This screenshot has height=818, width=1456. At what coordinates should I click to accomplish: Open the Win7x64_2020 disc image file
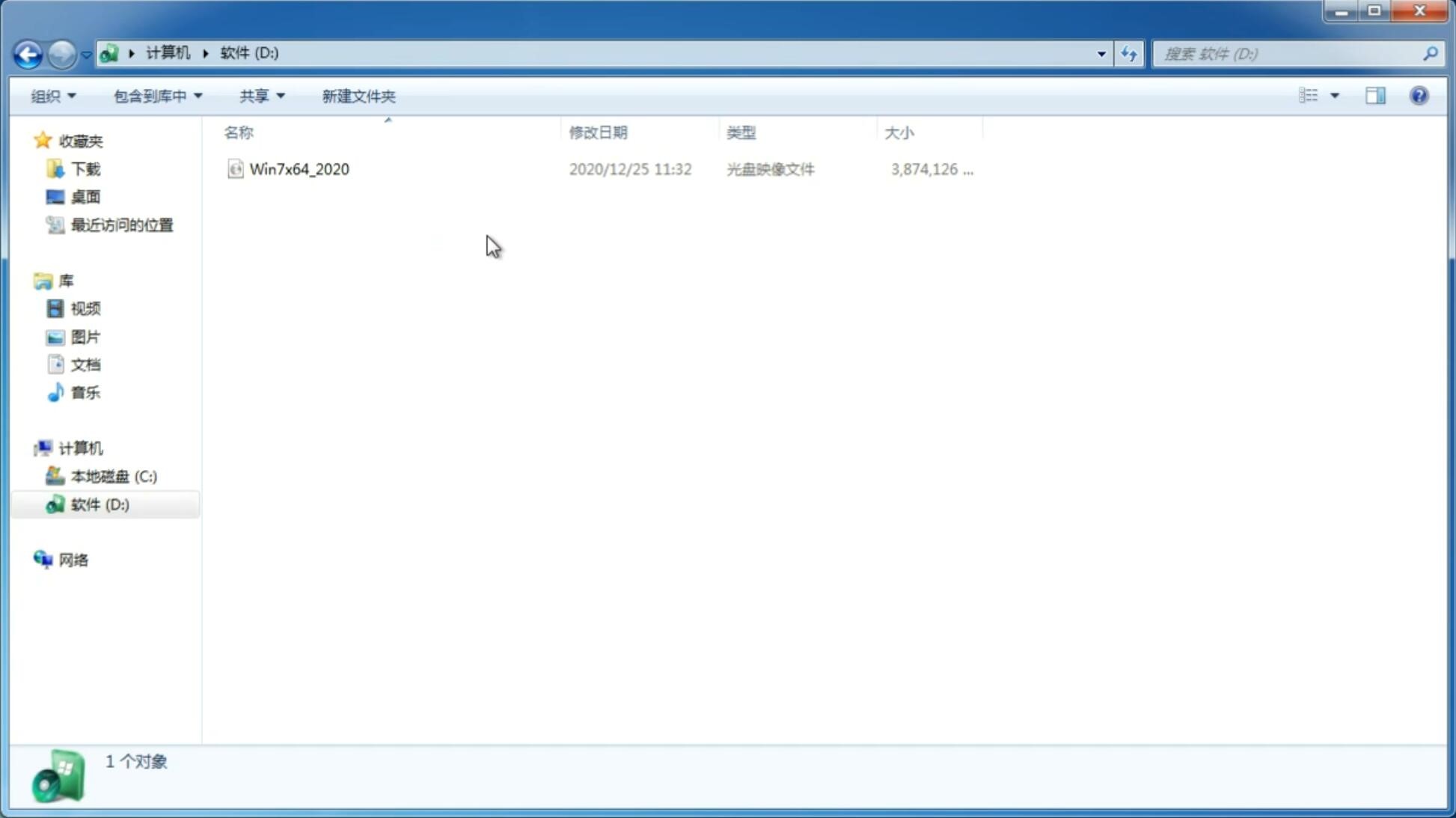pyautogui.click(x=298, y=168)
